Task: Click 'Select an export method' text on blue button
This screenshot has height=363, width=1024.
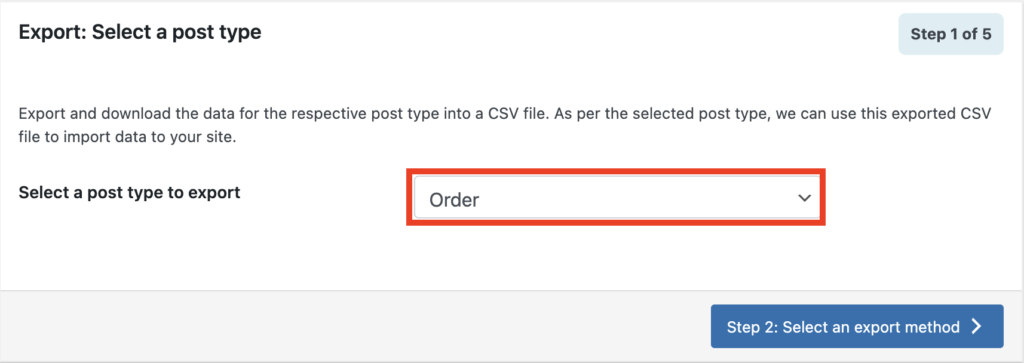Action: click(x=871, y=326)
